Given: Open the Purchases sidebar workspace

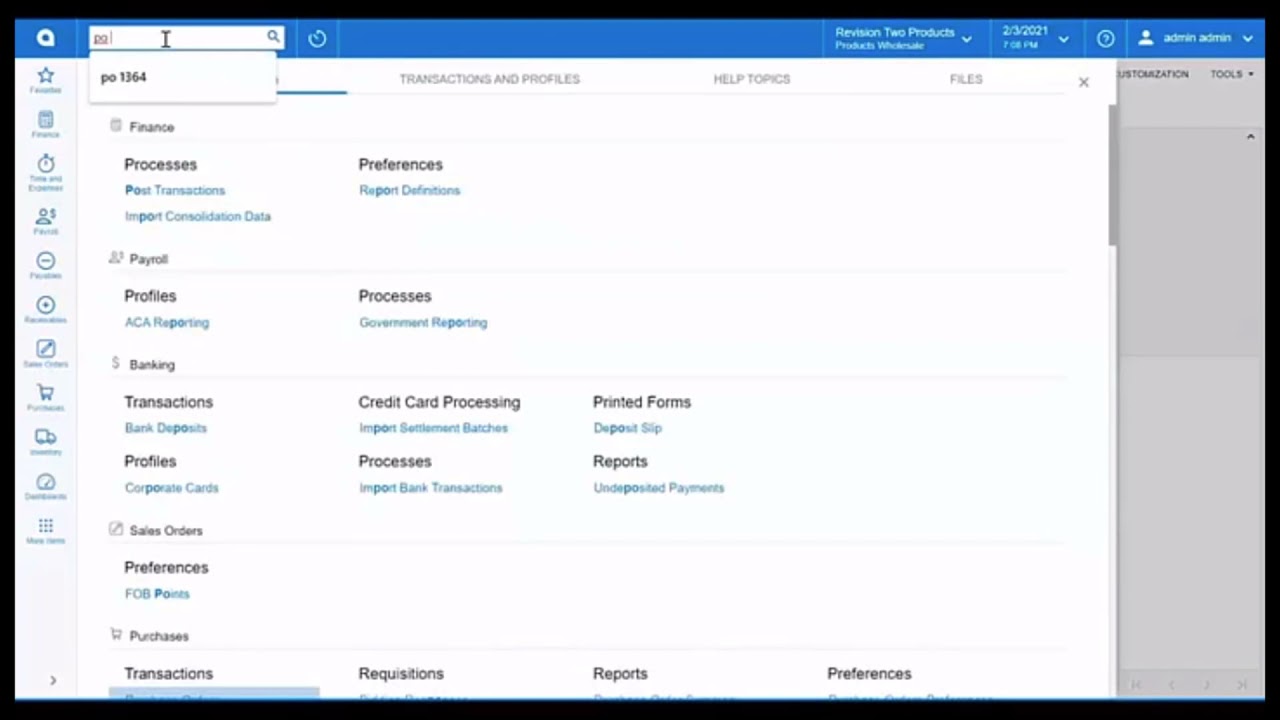Looking at the screenshot, I should coord(45,397).
